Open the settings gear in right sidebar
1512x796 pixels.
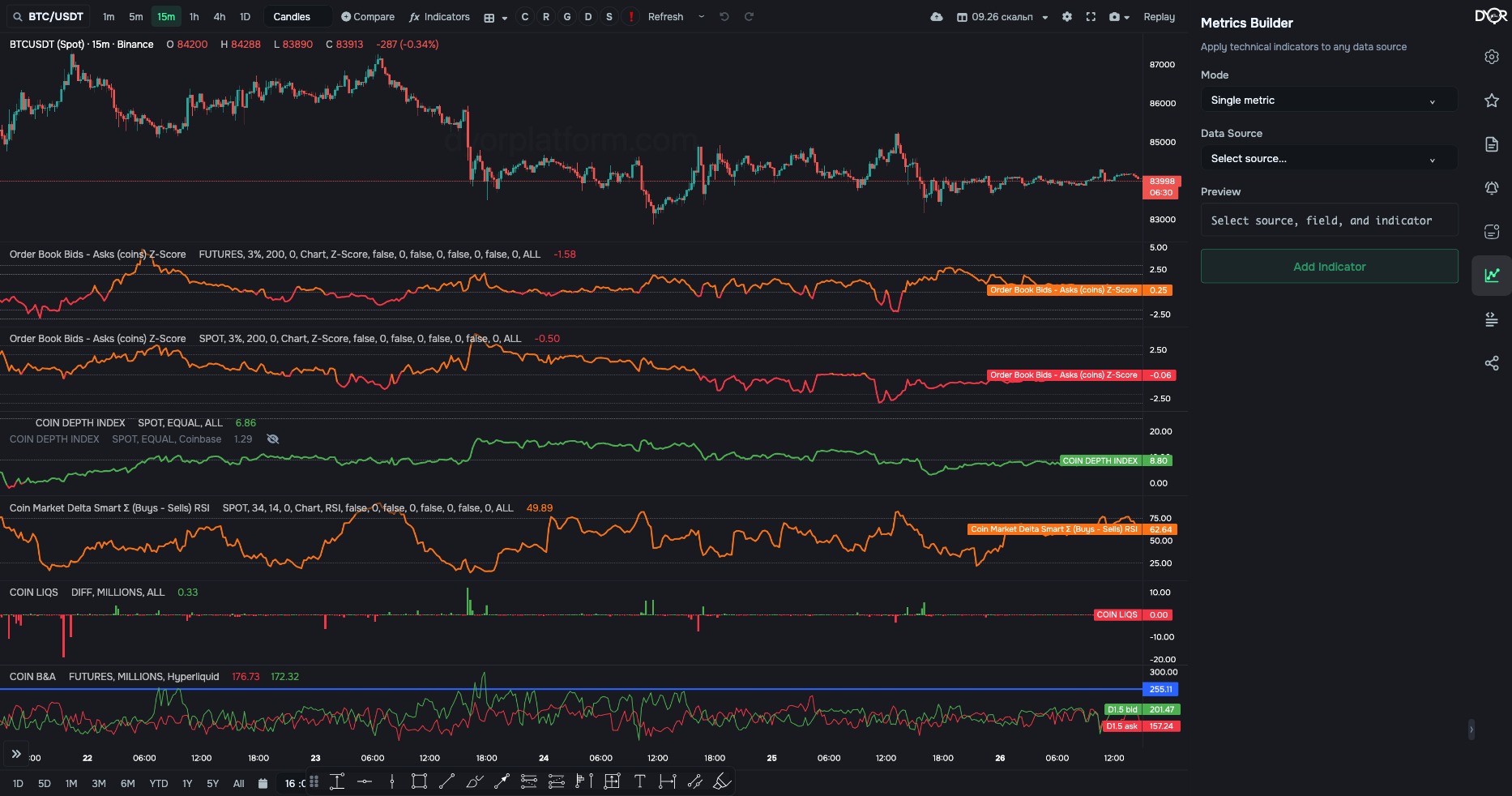1492,57
